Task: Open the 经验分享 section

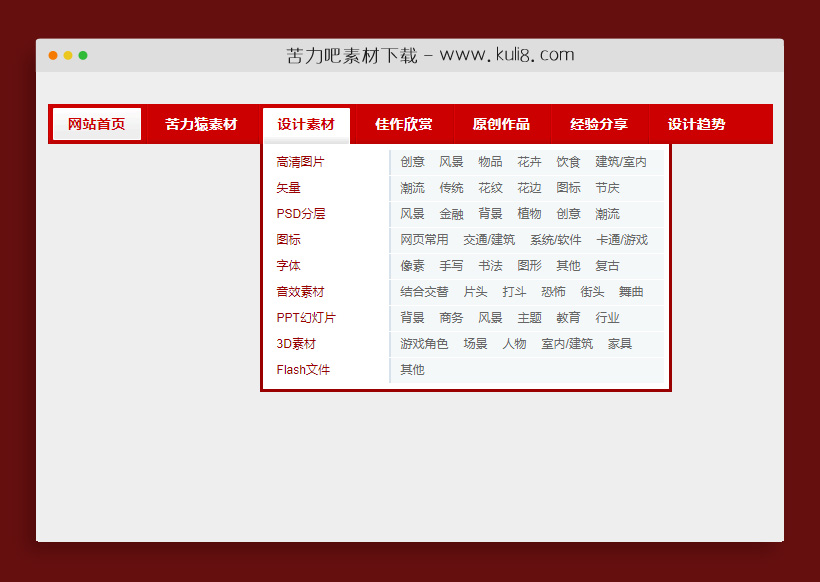Action: pos(600,124)
